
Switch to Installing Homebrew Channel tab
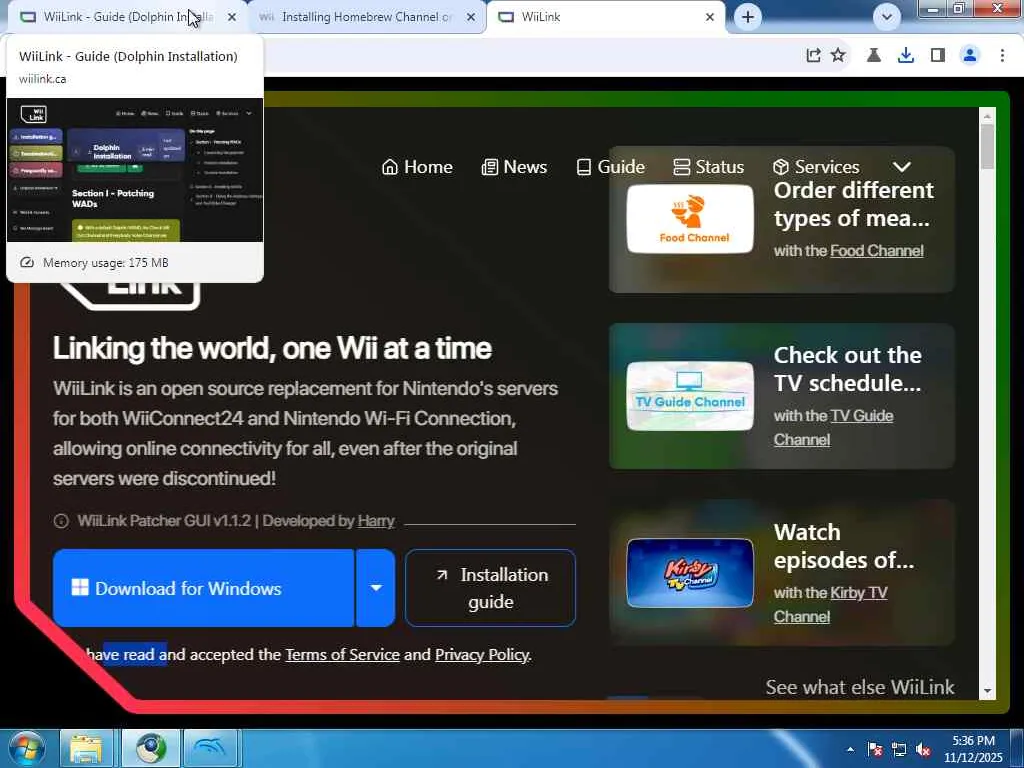(366, 17)
